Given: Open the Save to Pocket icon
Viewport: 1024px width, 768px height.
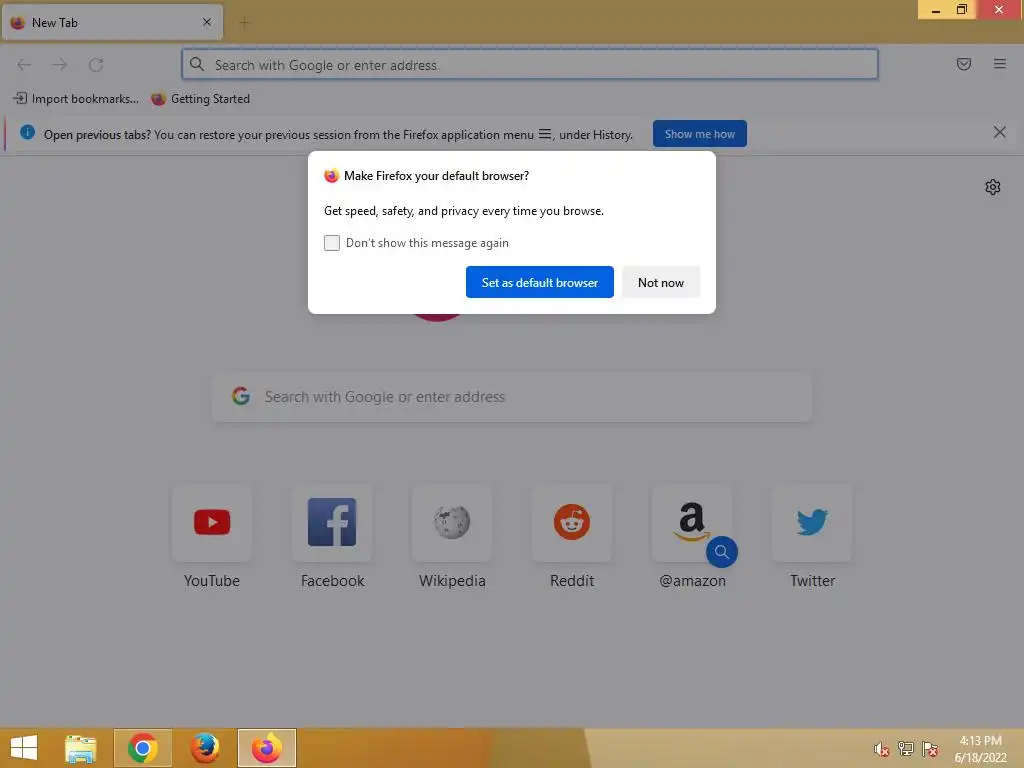Looking at the screenshot, I should coord(963,64).
